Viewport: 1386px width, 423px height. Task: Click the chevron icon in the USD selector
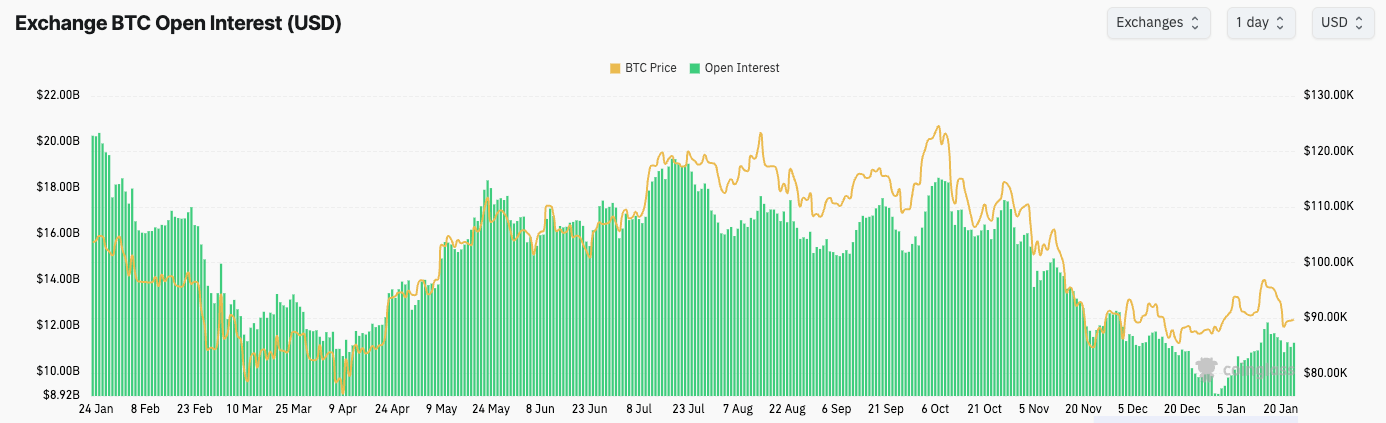point(1358,23)
